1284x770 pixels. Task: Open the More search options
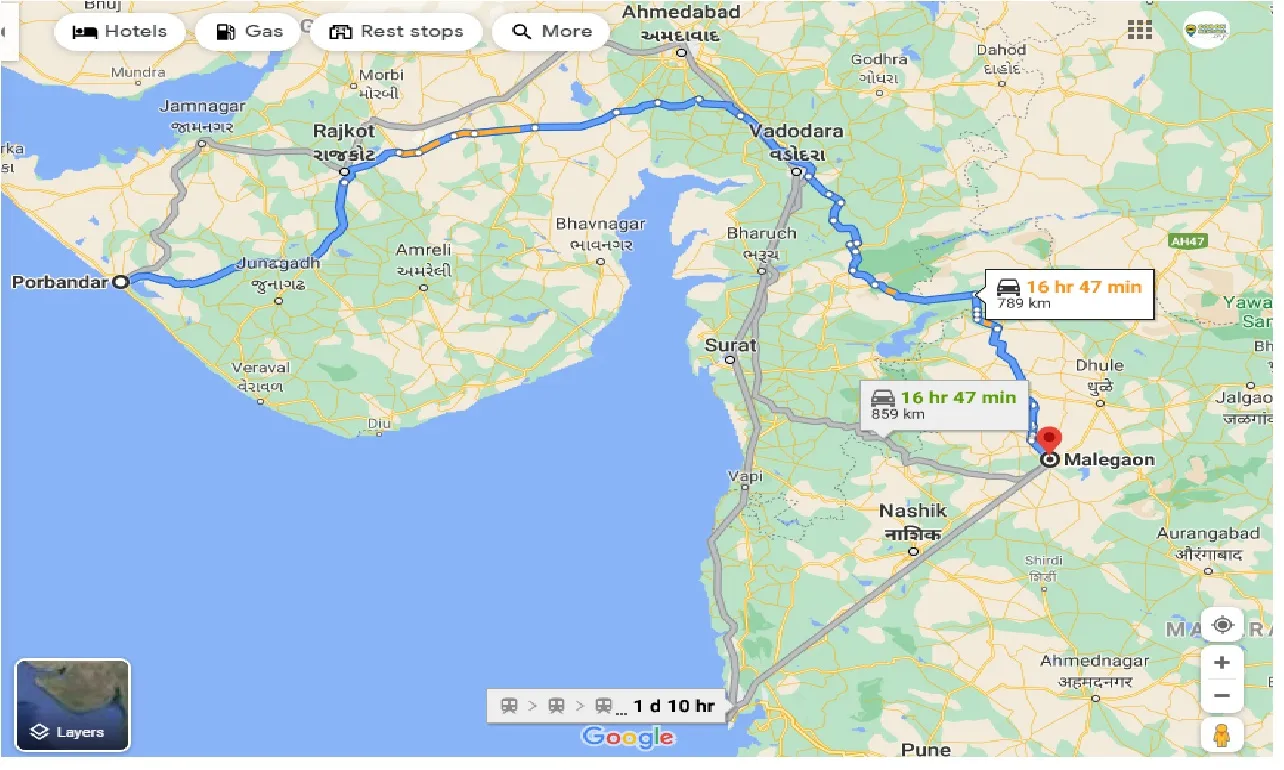[552, 32]
